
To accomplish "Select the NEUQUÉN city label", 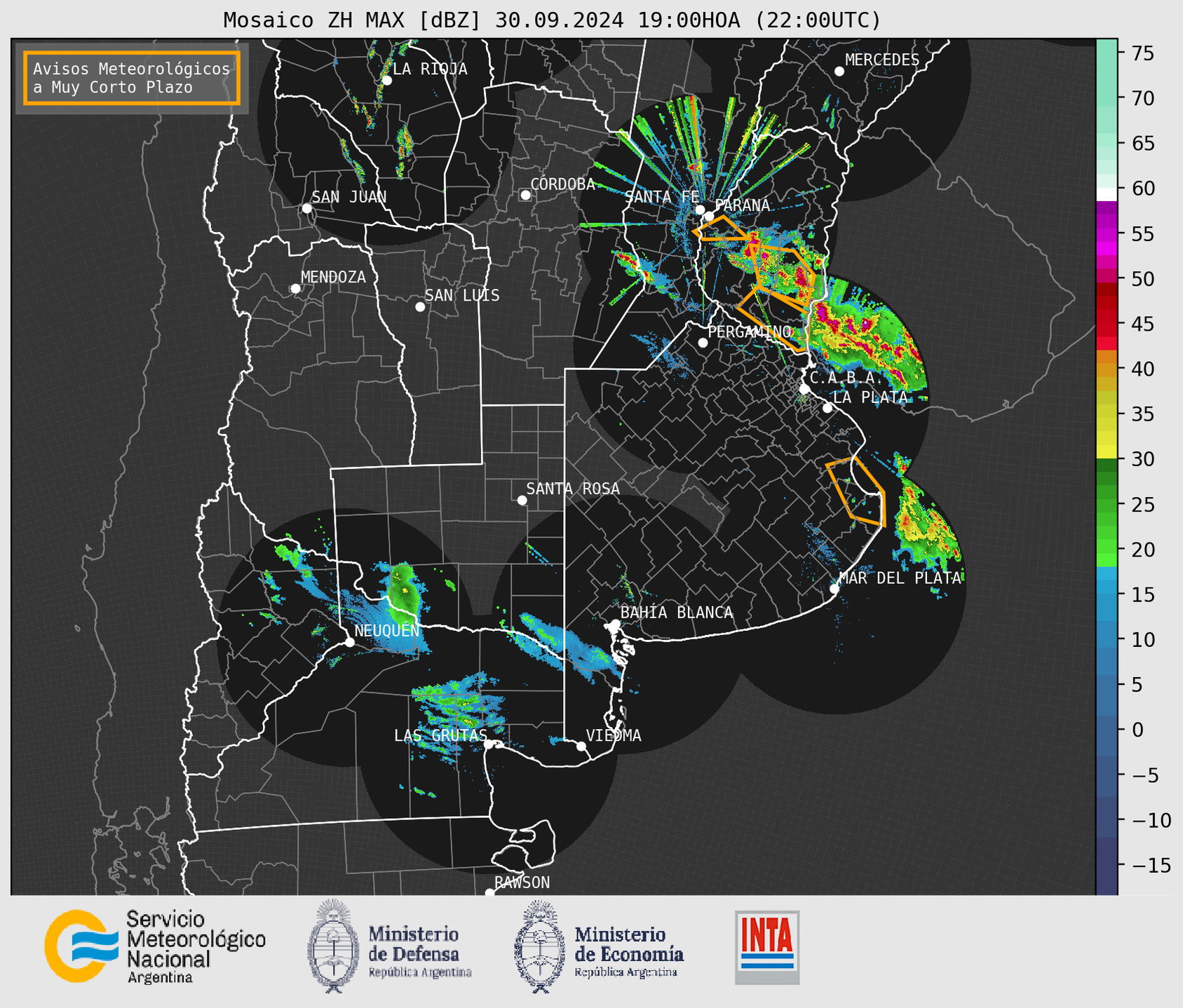I will coord(387,630).
